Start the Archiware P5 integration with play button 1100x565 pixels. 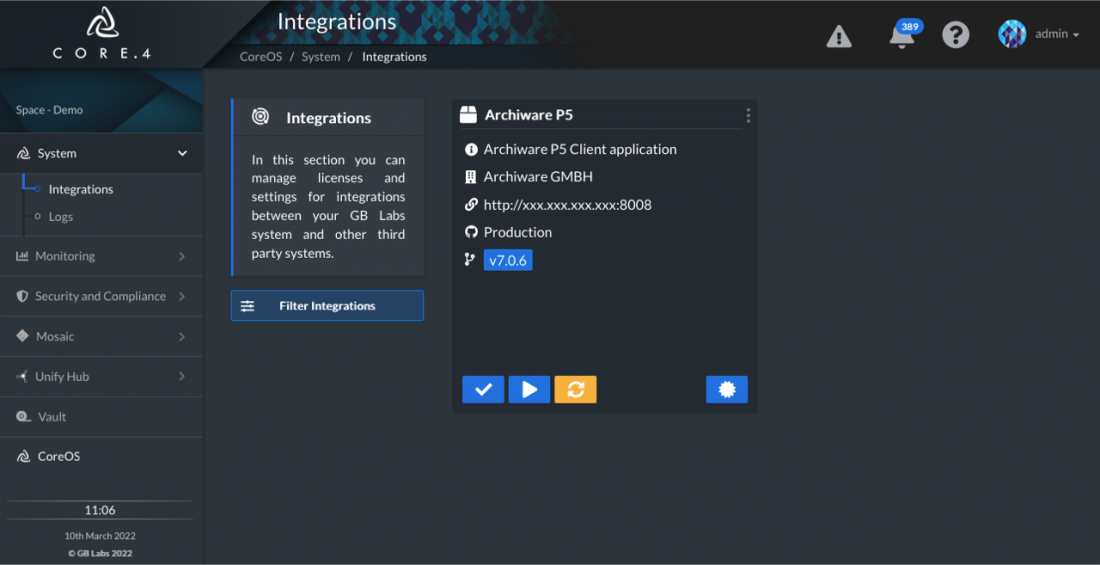tap(530, 390)
